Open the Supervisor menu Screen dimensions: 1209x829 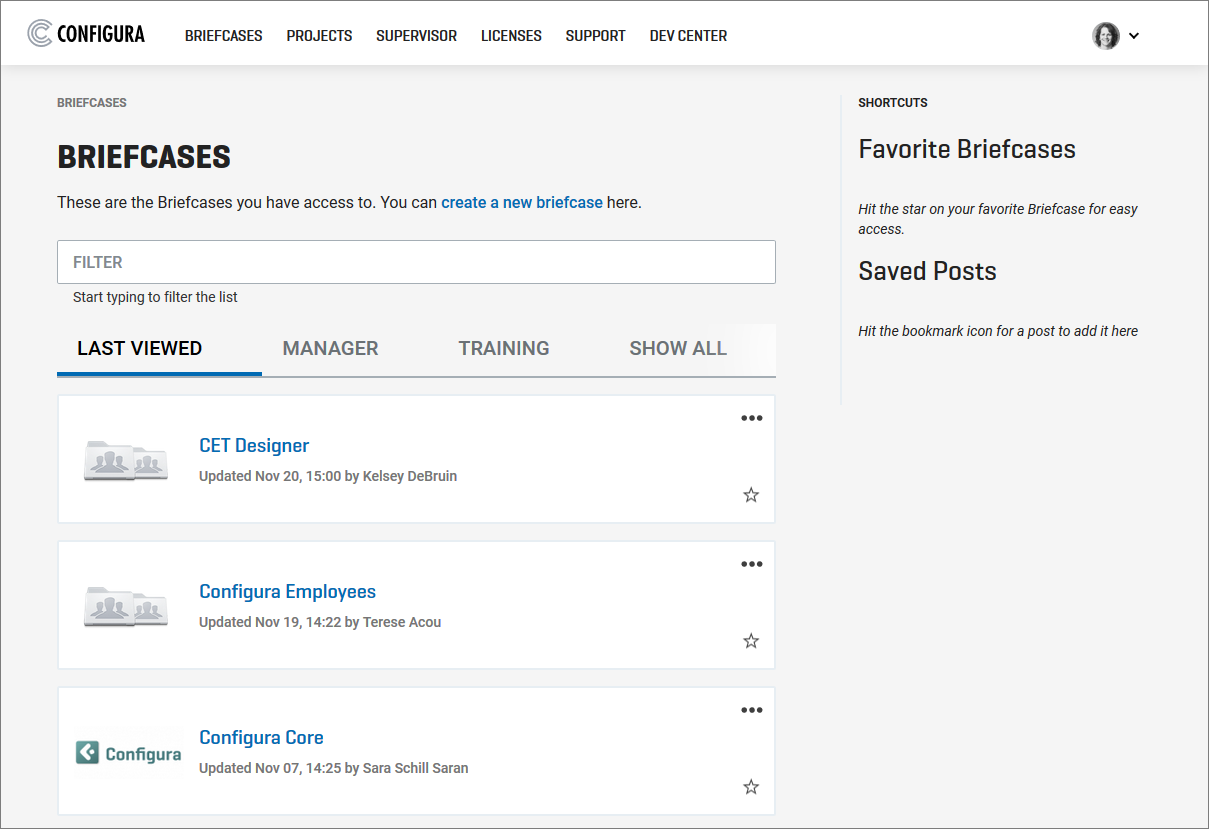(x=416, y=36)
